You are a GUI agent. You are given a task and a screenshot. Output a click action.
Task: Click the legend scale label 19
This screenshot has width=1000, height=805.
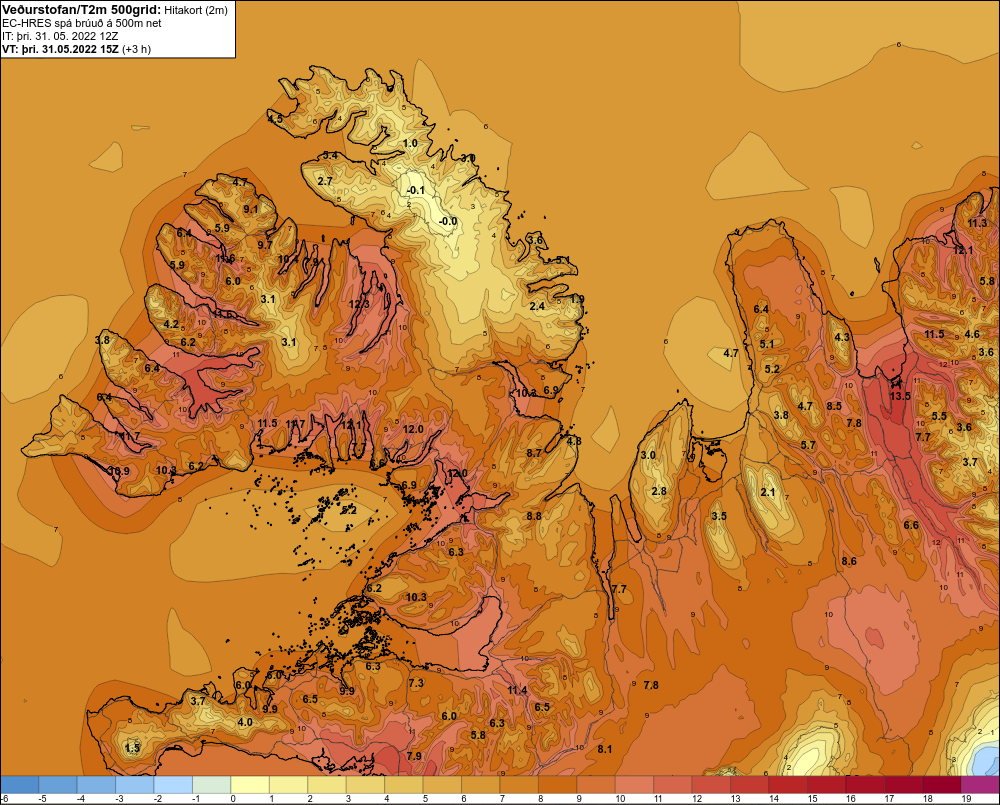[966, 799]
